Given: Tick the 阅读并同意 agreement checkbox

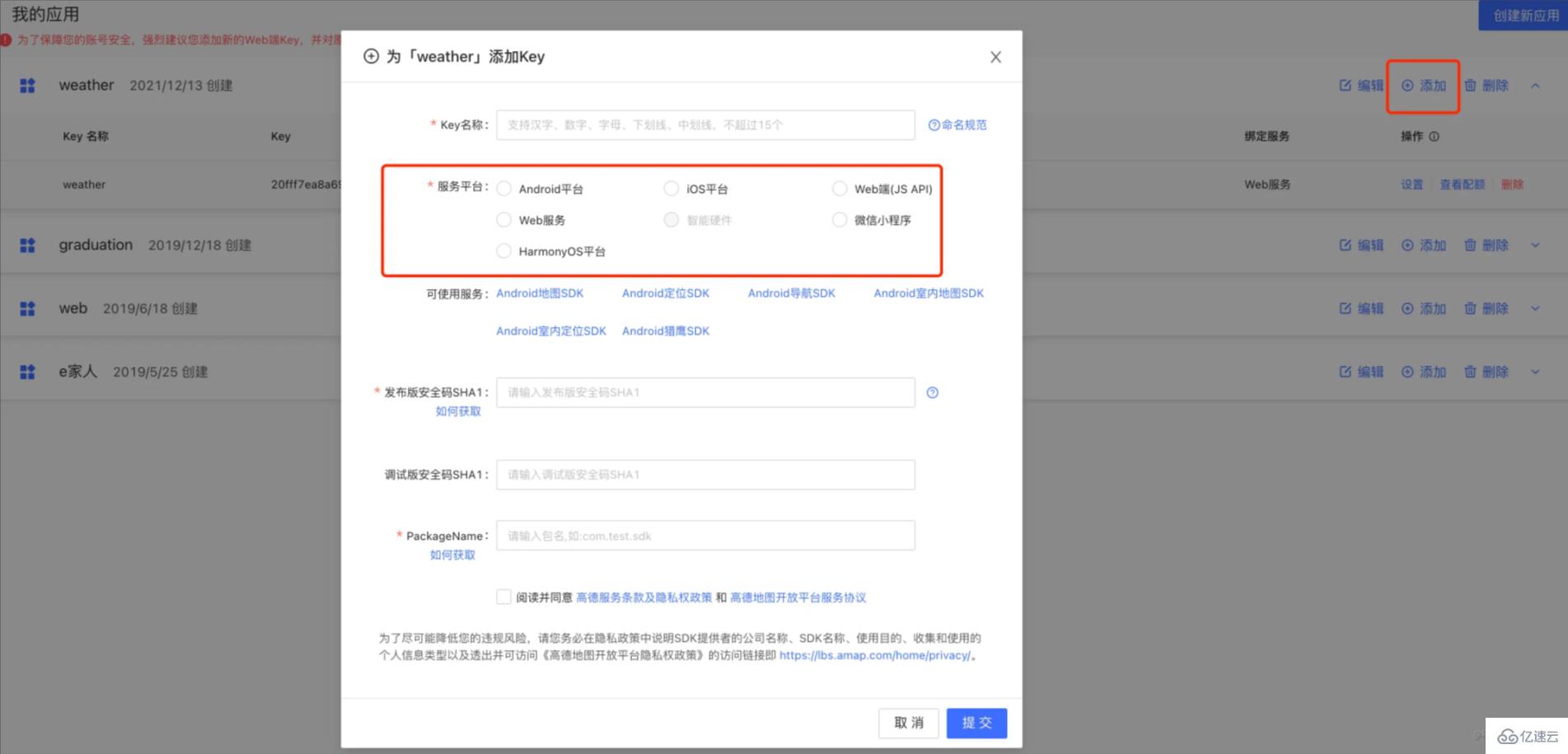Looking at the screenshot, I should click(503, 597).
